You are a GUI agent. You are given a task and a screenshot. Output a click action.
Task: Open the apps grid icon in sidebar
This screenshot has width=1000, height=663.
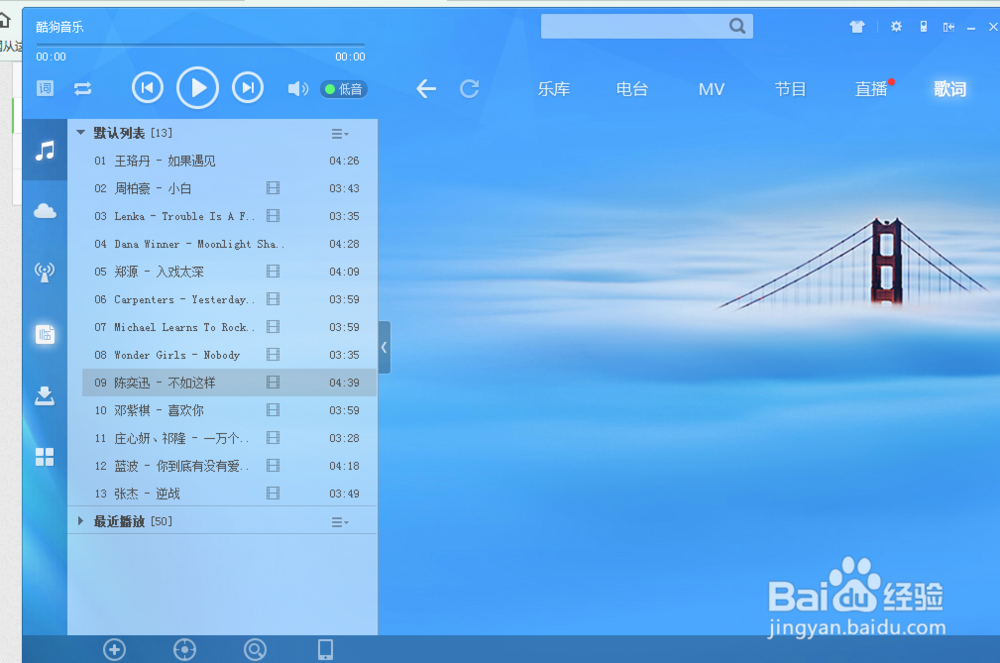44,456
